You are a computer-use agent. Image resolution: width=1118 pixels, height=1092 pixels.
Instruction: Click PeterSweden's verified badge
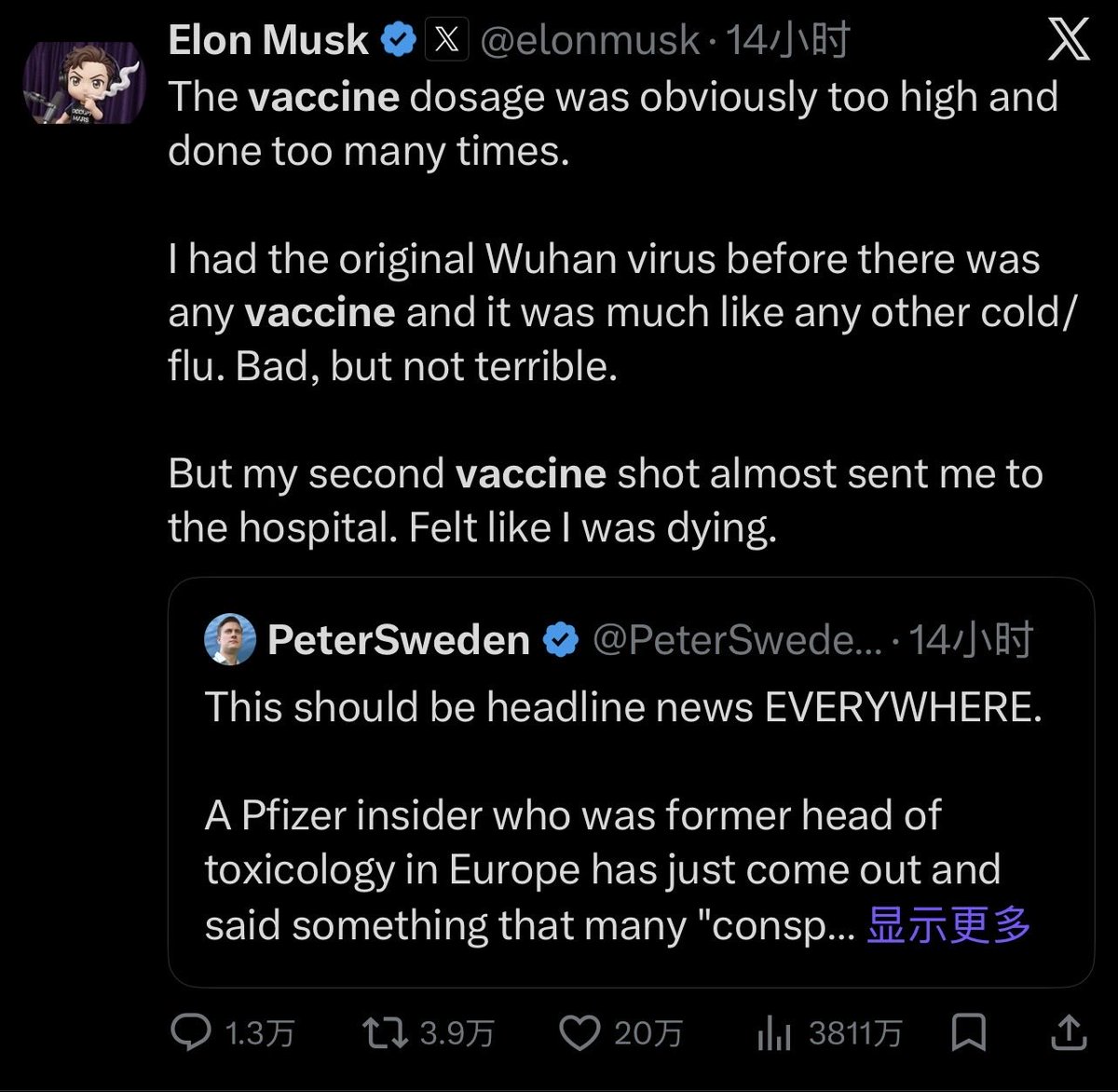click(560, 640)
